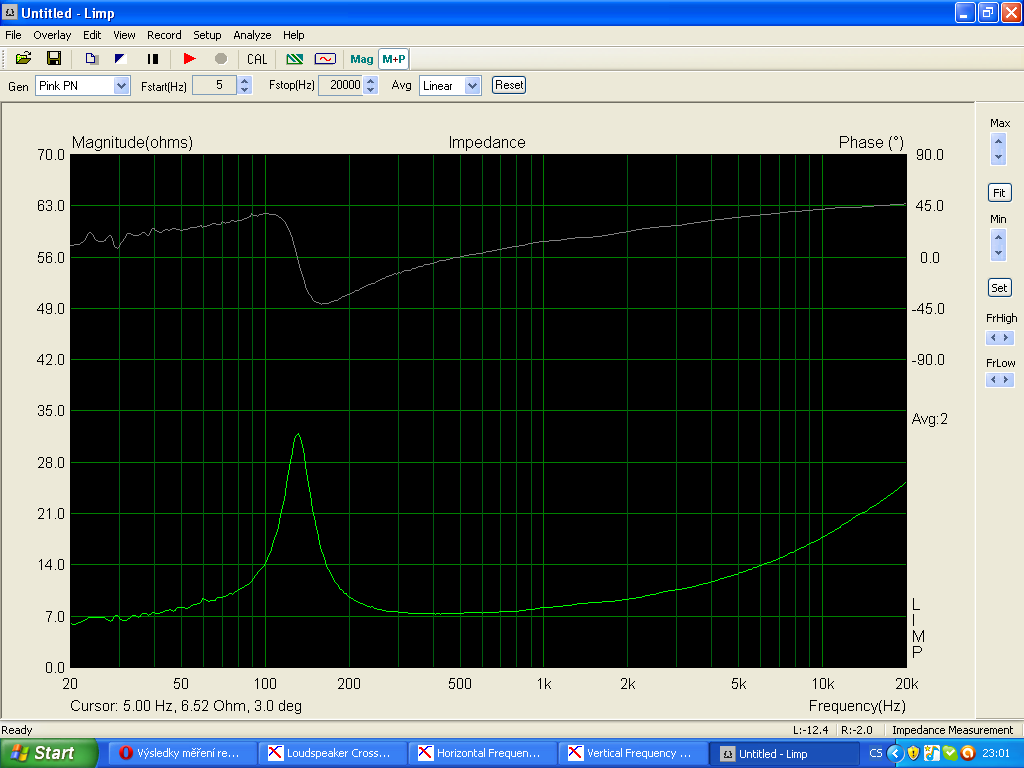Click the 23:01 taskbar clock
Image resolution: width=1024 pixels, height=768 pixels.
pos(996,754)
